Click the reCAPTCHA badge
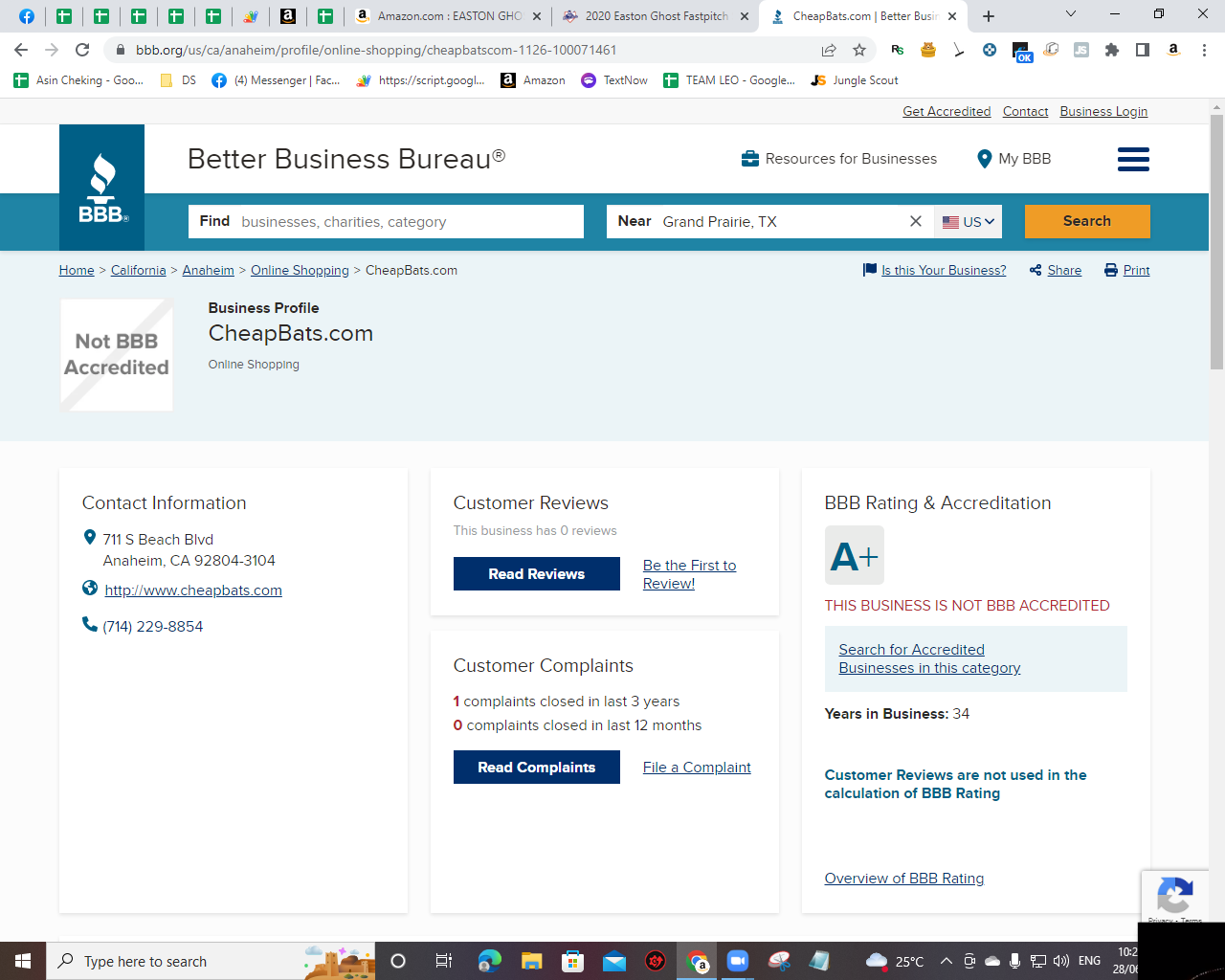Viewport: 1225px width, 980px height. (1174, 897)
